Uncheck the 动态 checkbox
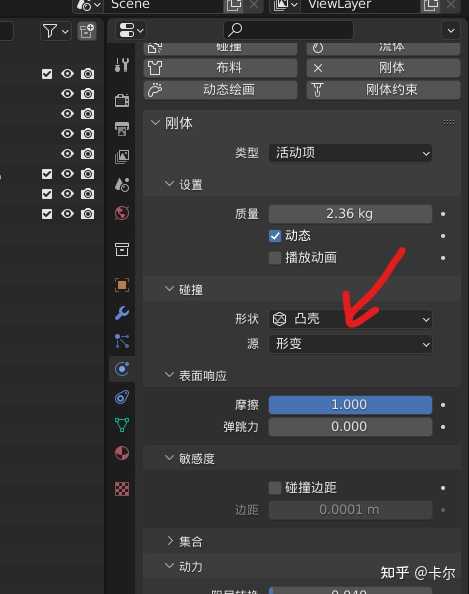Screen dimensions: 469x594 coord(275,236)
